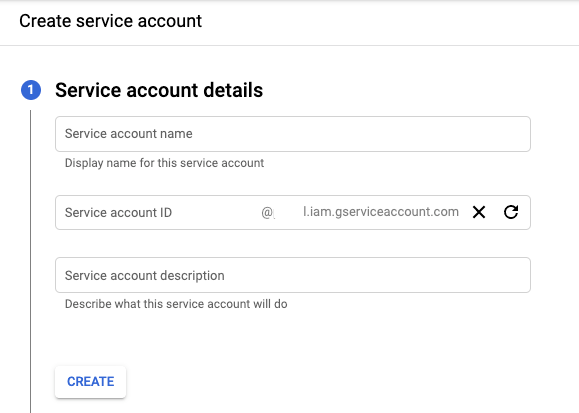Click the 'Service account ID' placeholder label
The height and width of the screenshot is (413, 579).
(x=118, y=212)
